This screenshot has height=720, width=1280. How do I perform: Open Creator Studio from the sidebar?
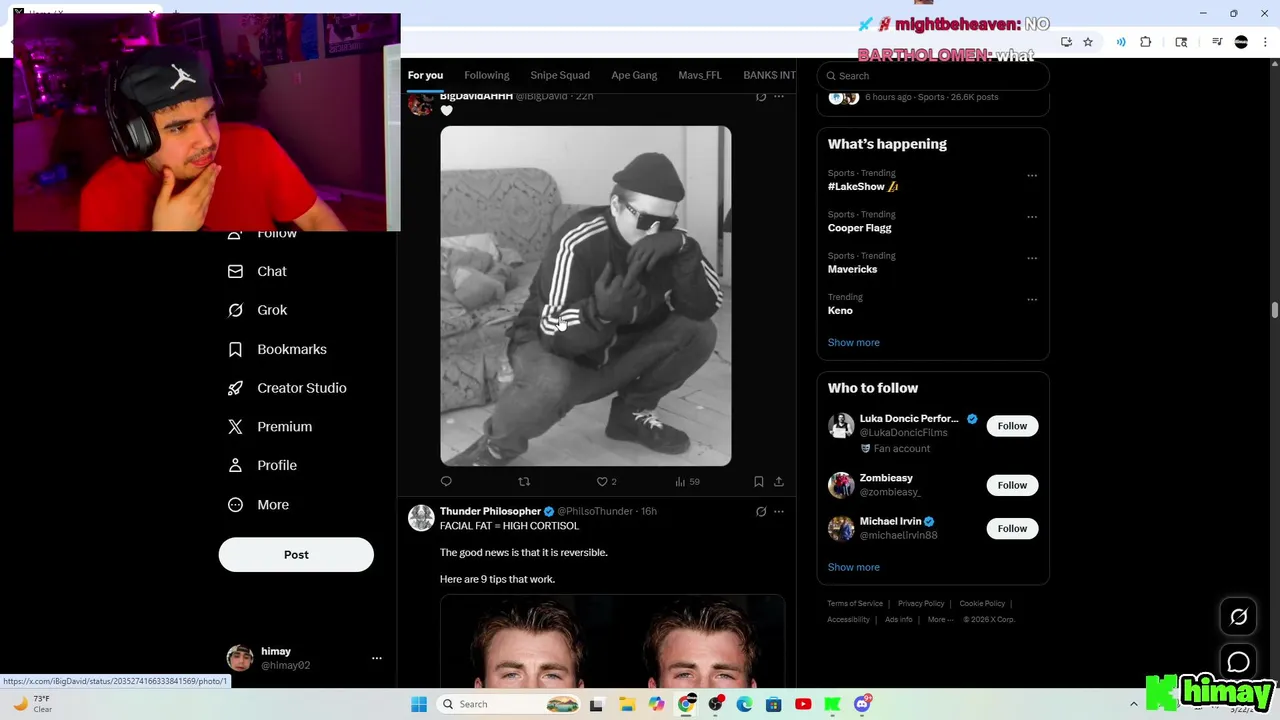pos(287,388)
